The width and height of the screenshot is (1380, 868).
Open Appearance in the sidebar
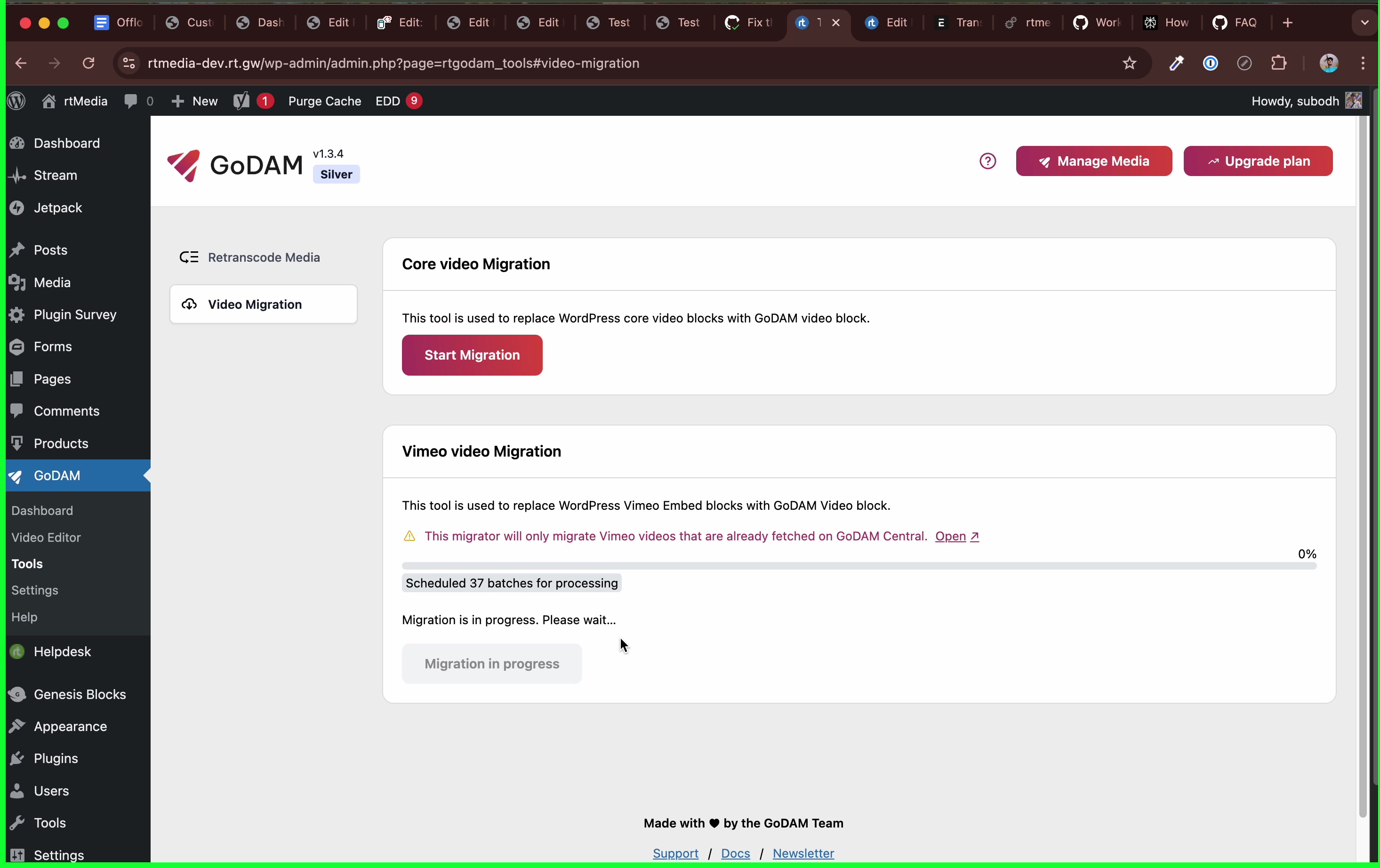pyautogui.click(x=78, y=726)
